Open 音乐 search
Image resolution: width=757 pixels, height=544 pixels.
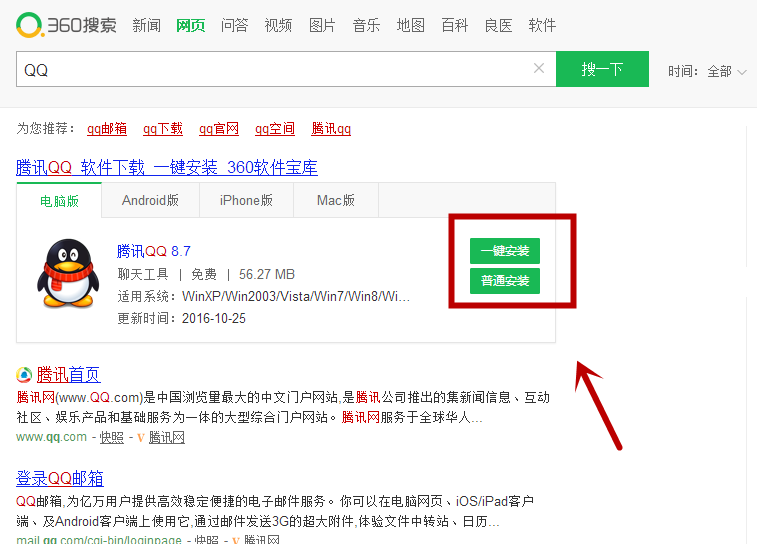(366, 25)
